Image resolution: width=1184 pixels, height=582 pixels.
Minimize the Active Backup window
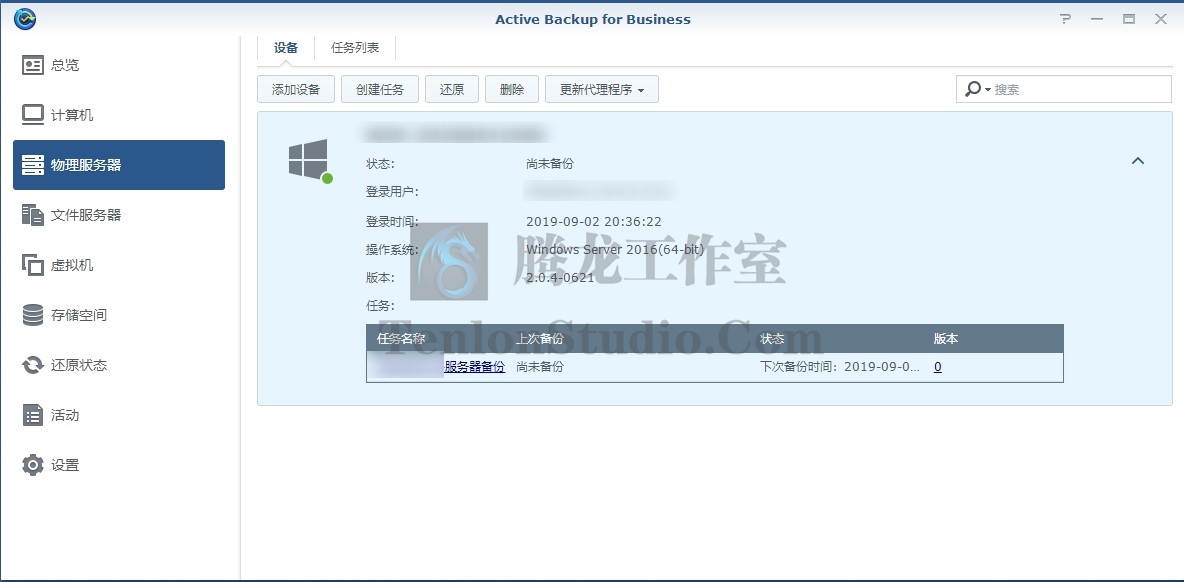[1097, 20]
